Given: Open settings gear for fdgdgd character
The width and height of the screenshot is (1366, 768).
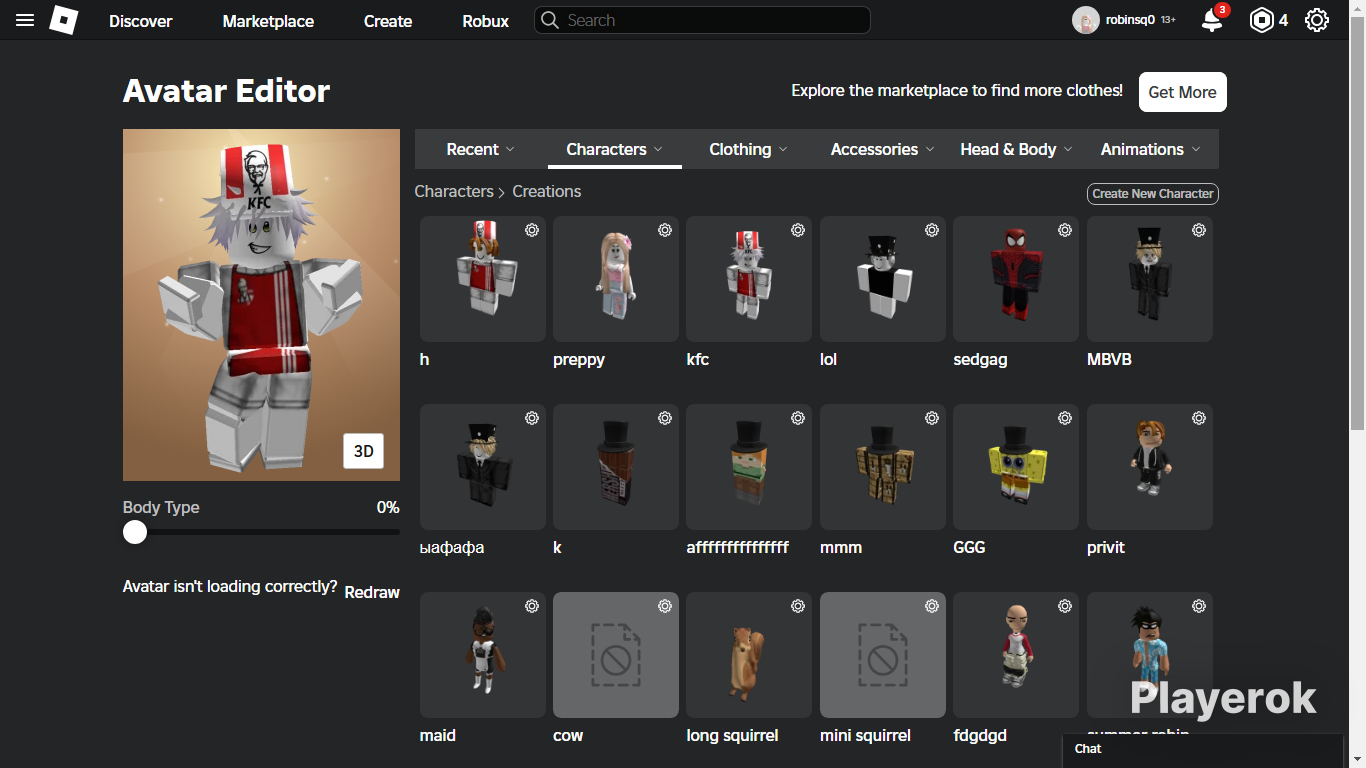Looking at the screenshot, I should (x=1065, y=606).
